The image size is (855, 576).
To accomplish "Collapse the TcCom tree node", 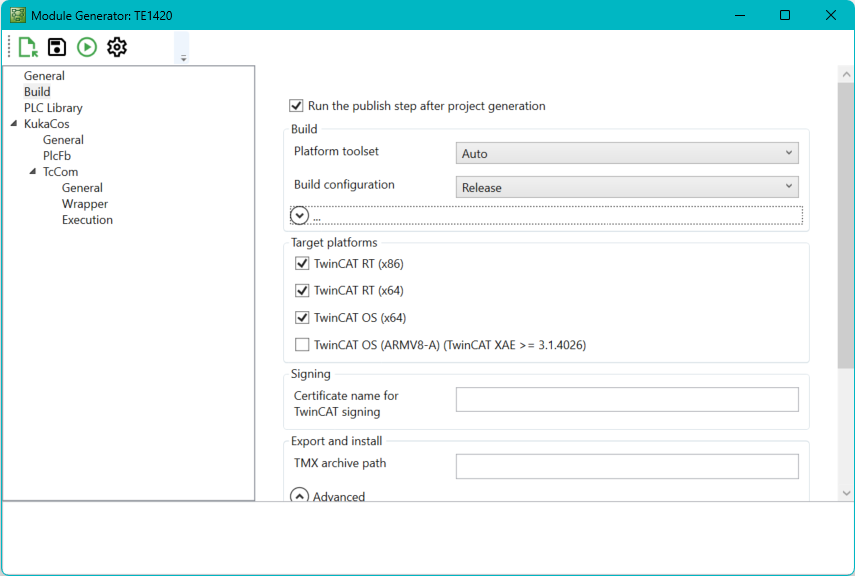I will point(33,171).
